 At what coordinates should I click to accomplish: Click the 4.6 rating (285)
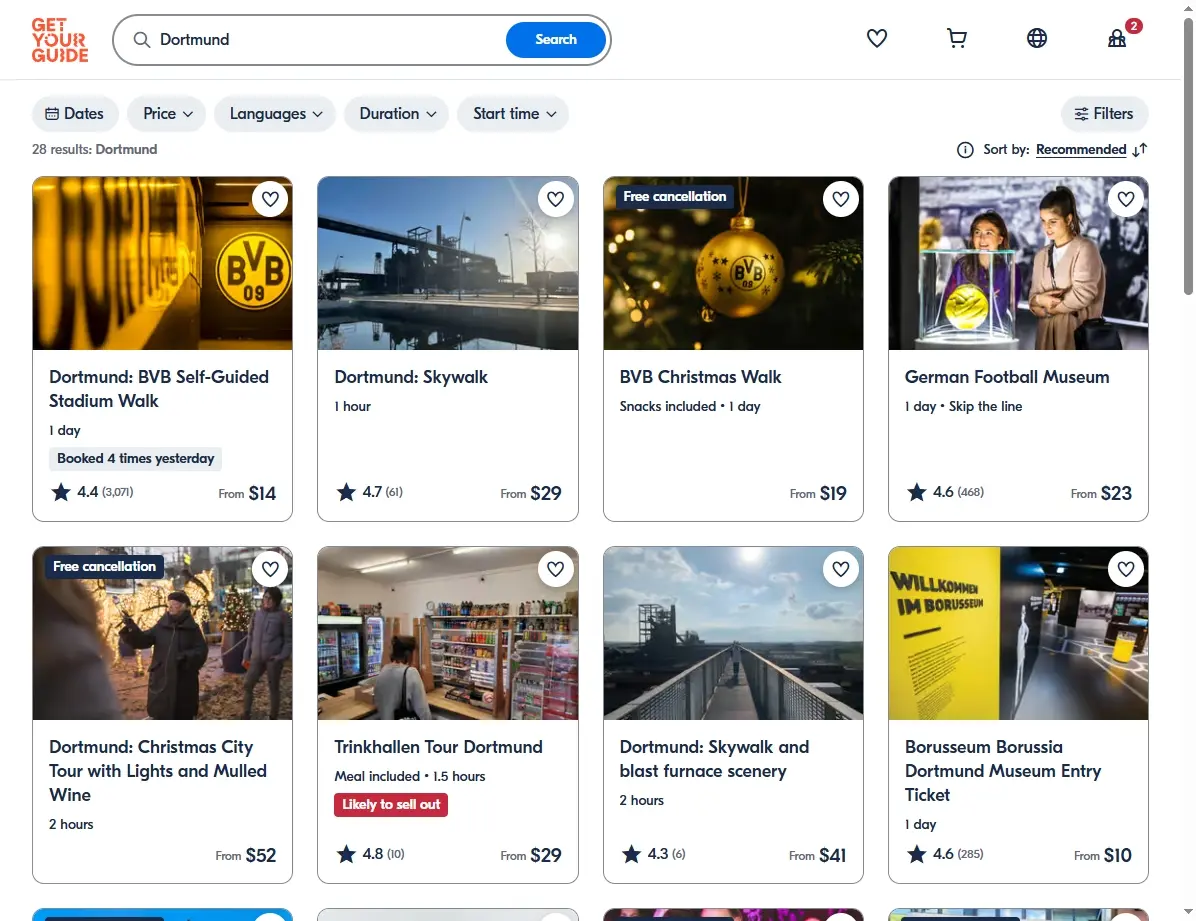pyautogui.click(x=945, y=854)
